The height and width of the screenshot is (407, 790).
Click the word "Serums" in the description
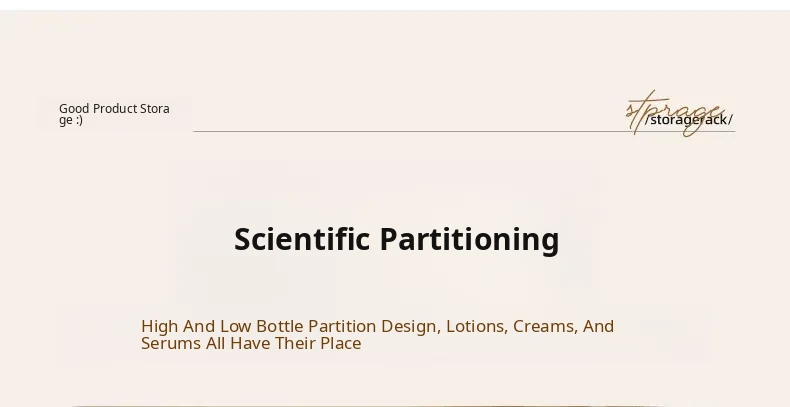pos(168,344)
